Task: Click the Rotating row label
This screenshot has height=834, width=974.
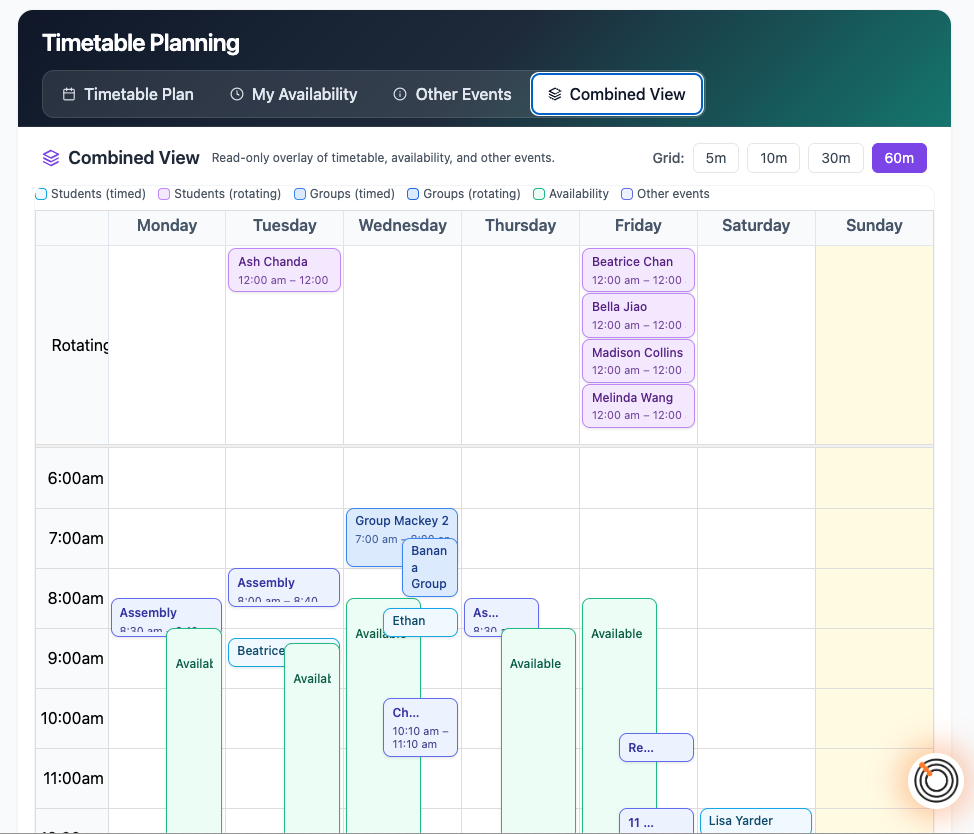Action: coord(80,345)
